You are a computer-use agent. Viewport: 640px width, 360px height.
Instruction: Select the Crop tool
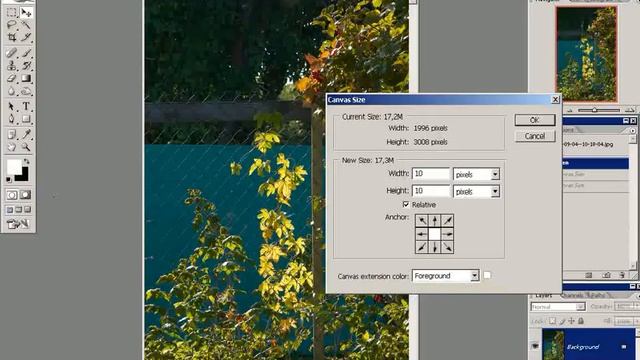[x=12, y=37]
